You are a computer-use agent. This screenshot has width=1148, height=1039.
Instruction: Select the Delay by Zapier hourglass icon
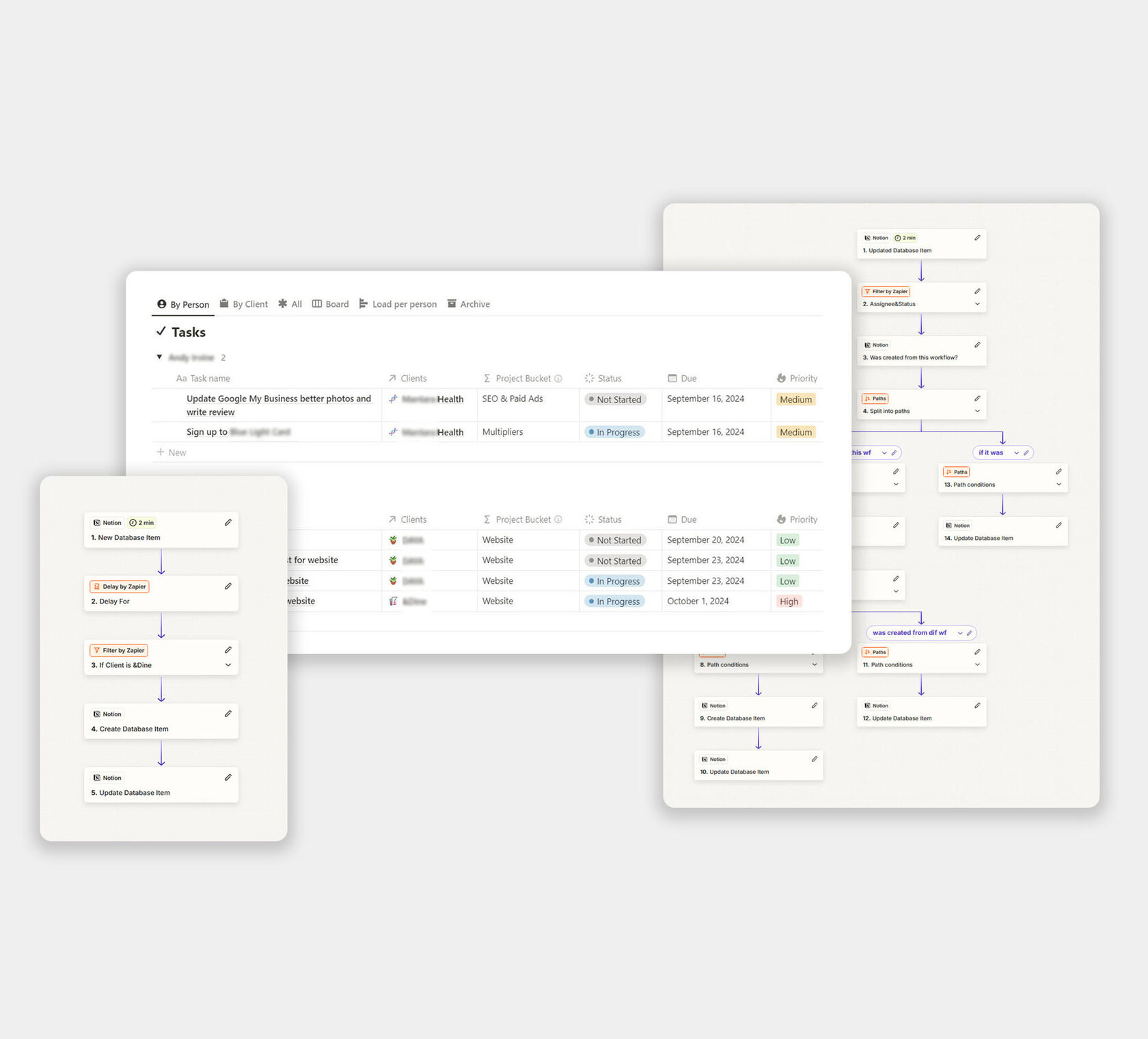(x=96, y=586)
